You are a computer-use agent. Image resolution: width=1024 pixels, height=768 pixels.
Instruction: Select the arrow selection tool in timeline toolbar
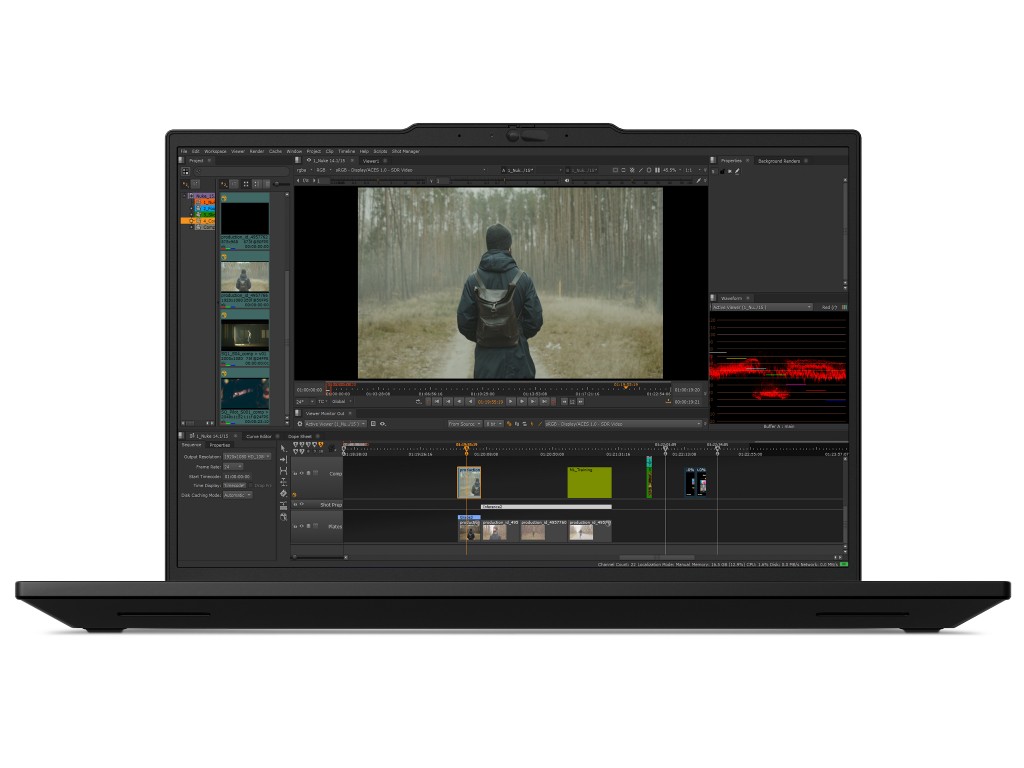click(283, 449)
